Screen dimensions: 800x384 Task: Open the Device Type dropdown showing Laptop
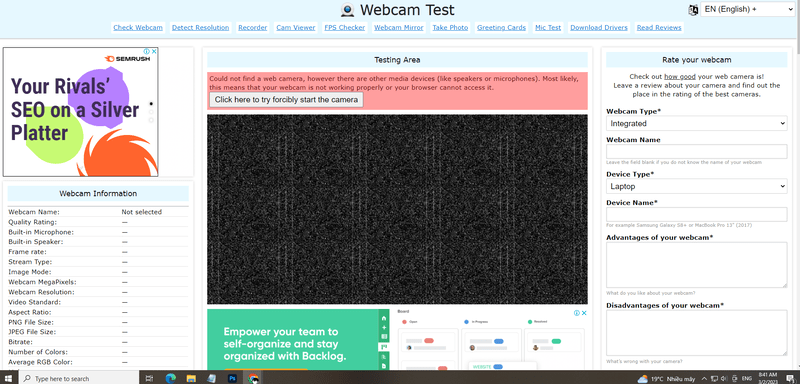696,187
